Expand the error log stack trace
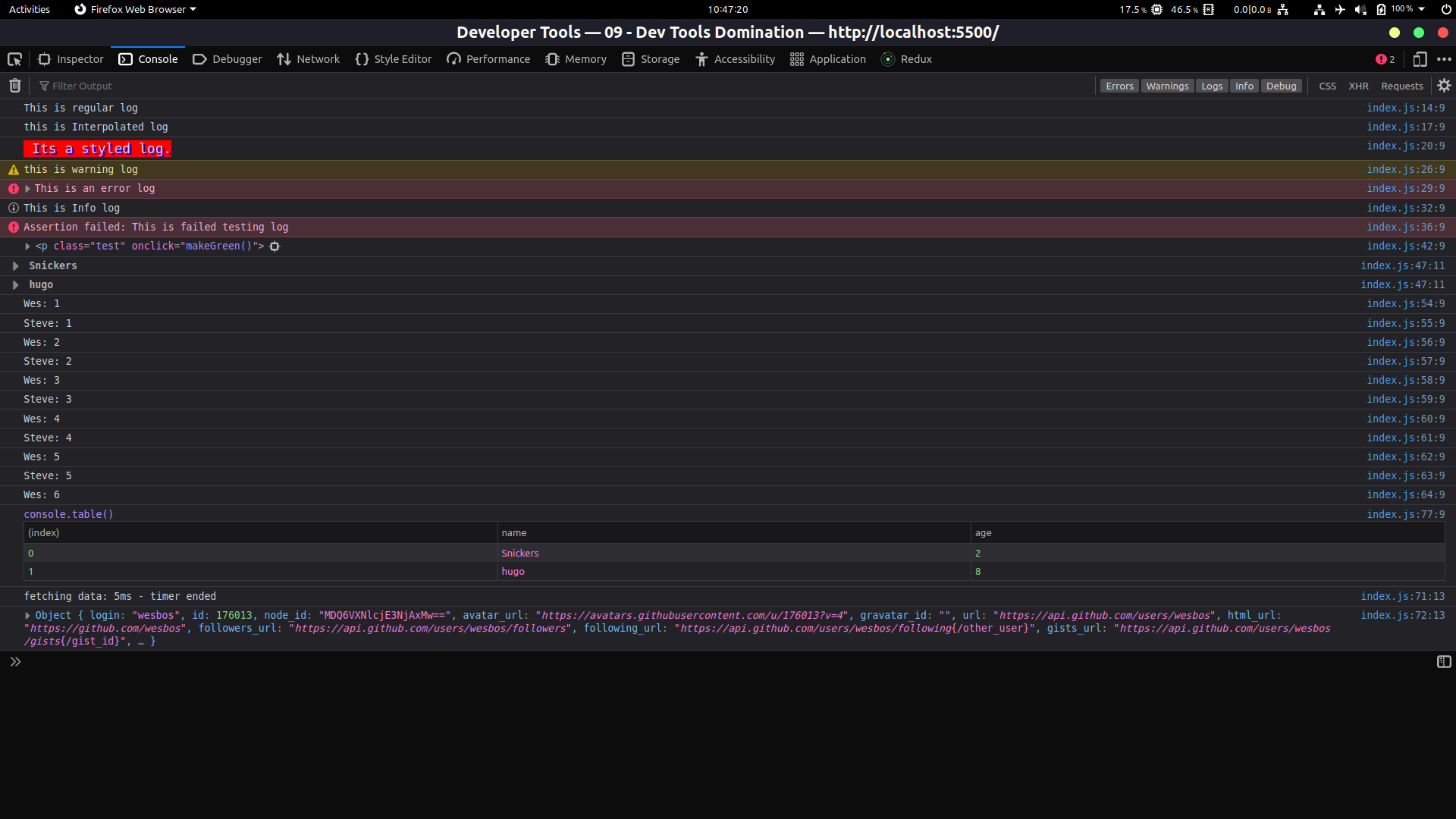 (x=27, y=189)
